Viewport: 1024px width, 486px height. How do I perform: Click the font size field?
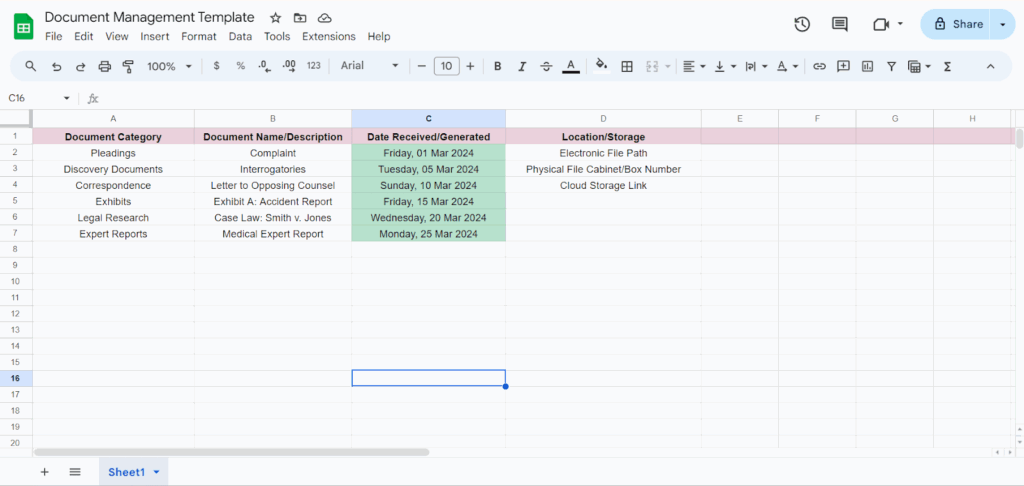click(447, 66)
